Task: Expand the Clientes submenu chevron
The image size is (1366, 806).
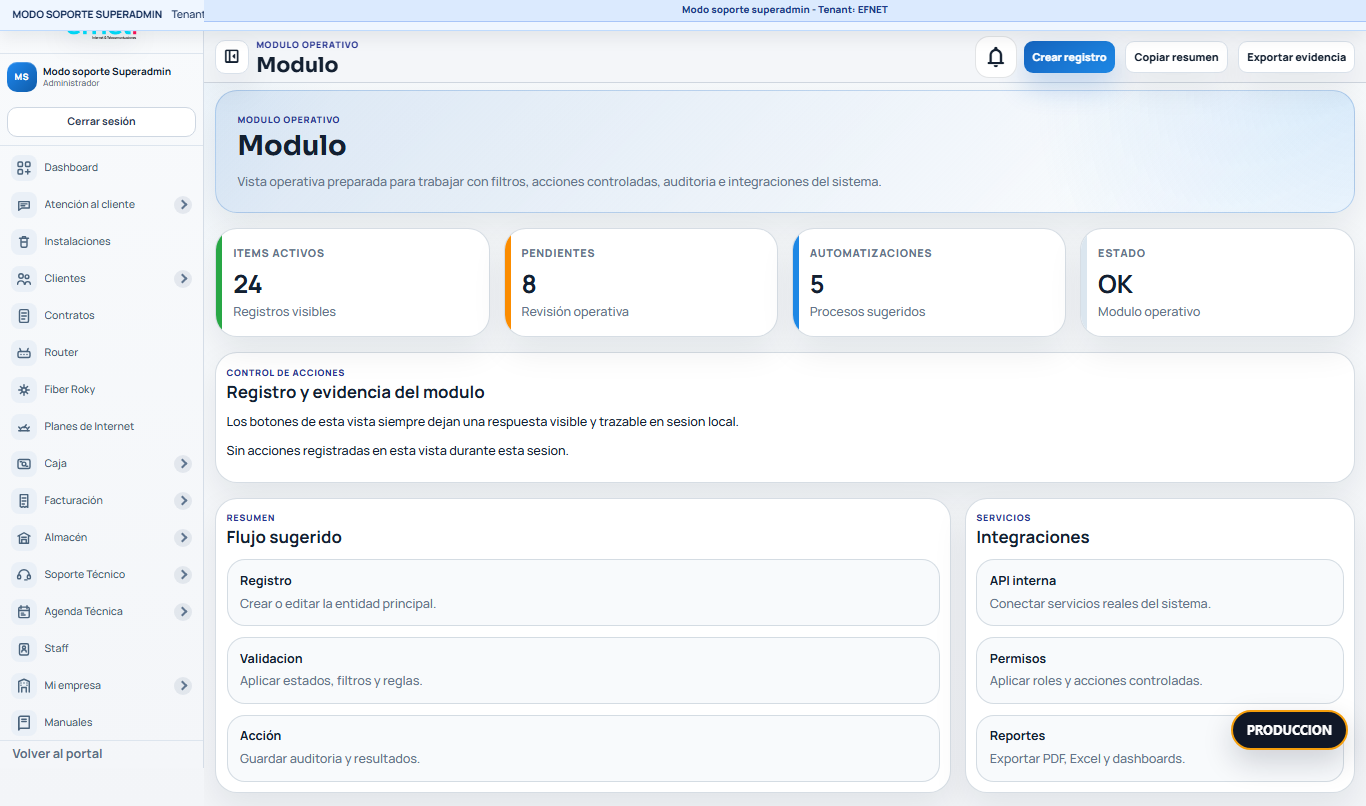Action: (183, 279)
